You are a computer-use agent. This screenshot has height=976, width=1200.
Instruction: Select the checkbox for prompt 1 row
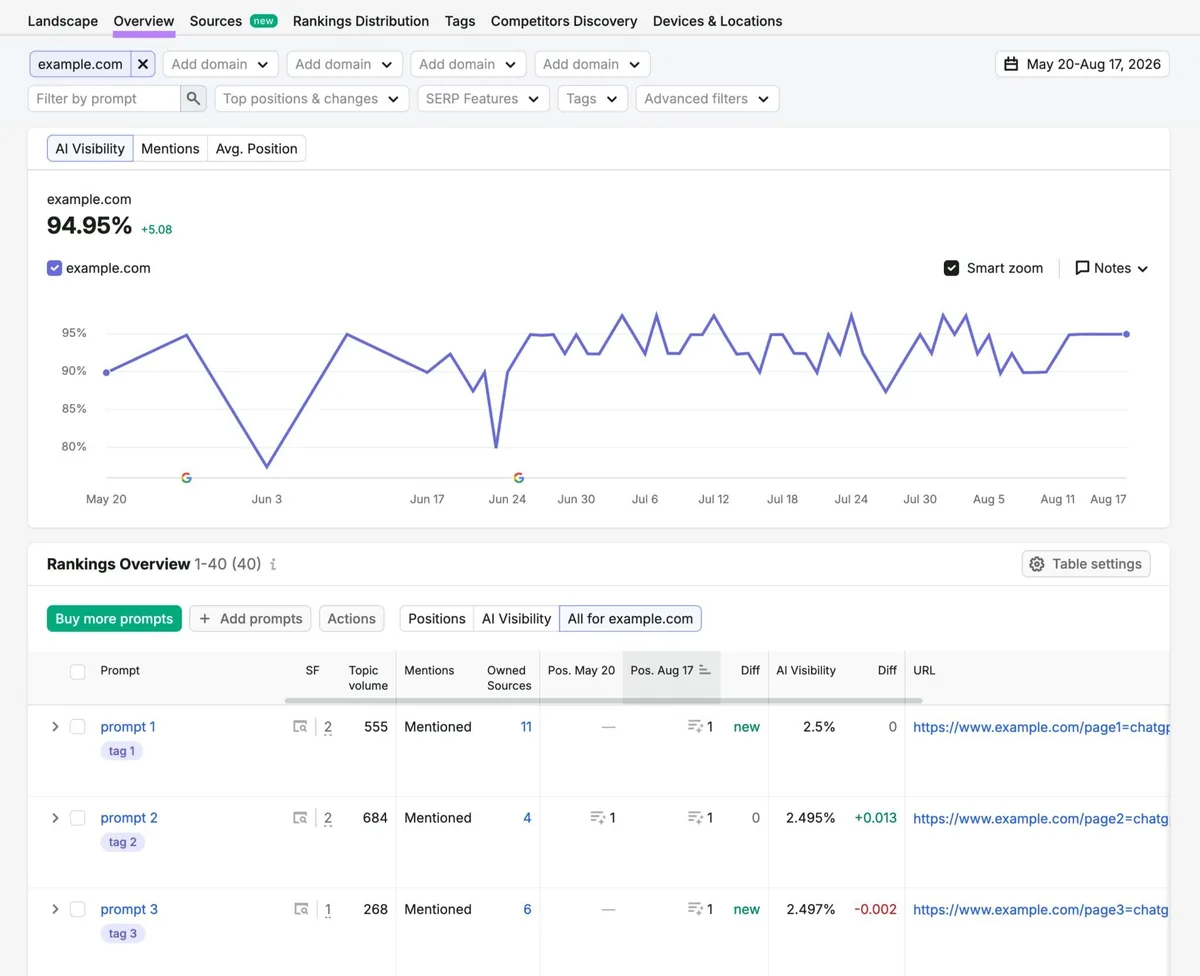tap(77, 727)
